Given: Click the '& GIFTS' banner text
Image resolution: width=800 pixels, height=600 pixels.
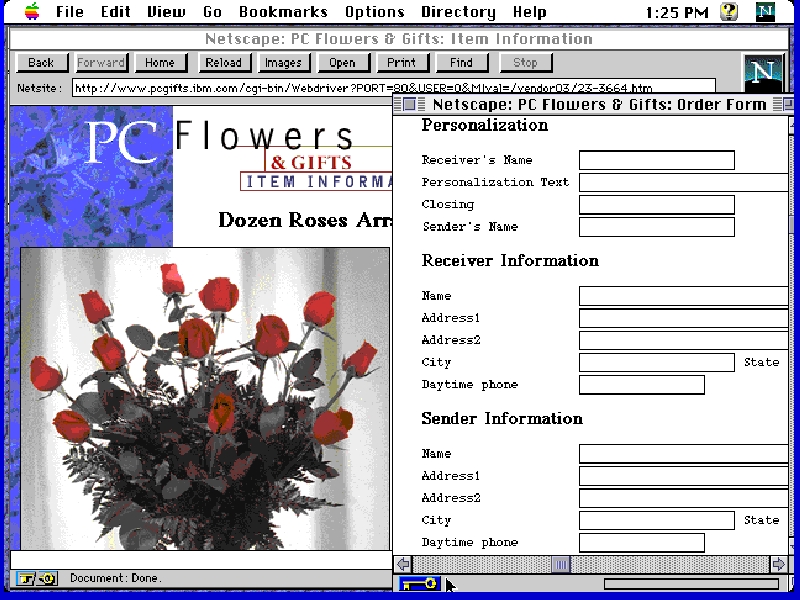Looking at the screenshot, I should point(311,163).
